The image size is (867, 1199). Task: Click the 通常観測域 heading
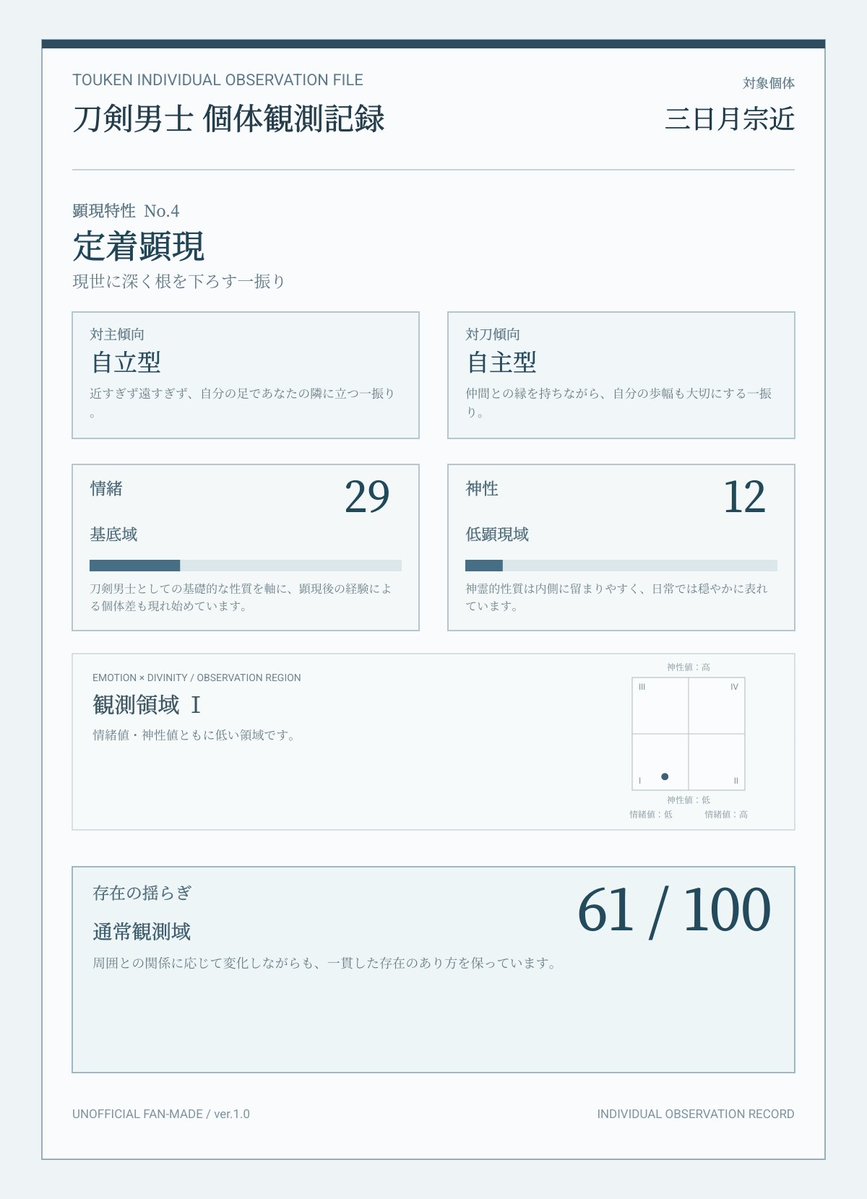click(x=141, y=931)
